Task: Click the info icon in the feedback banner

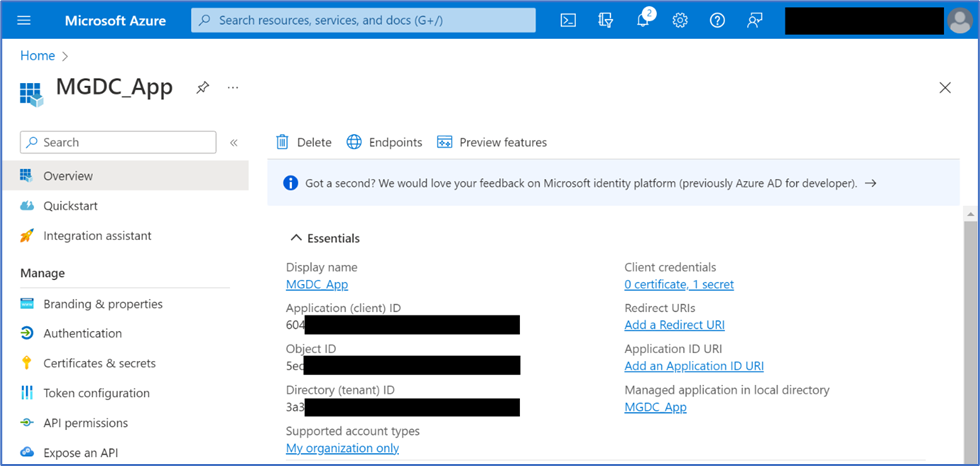Action: [x=290, y=183]
